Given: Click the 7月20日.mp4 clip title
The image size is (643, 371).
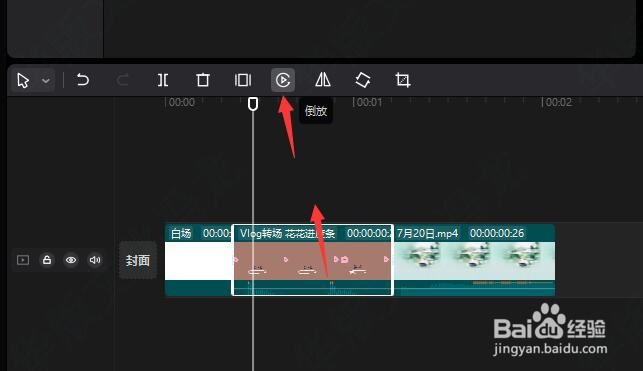Looking at the screenshot, I should pos(427,233).
